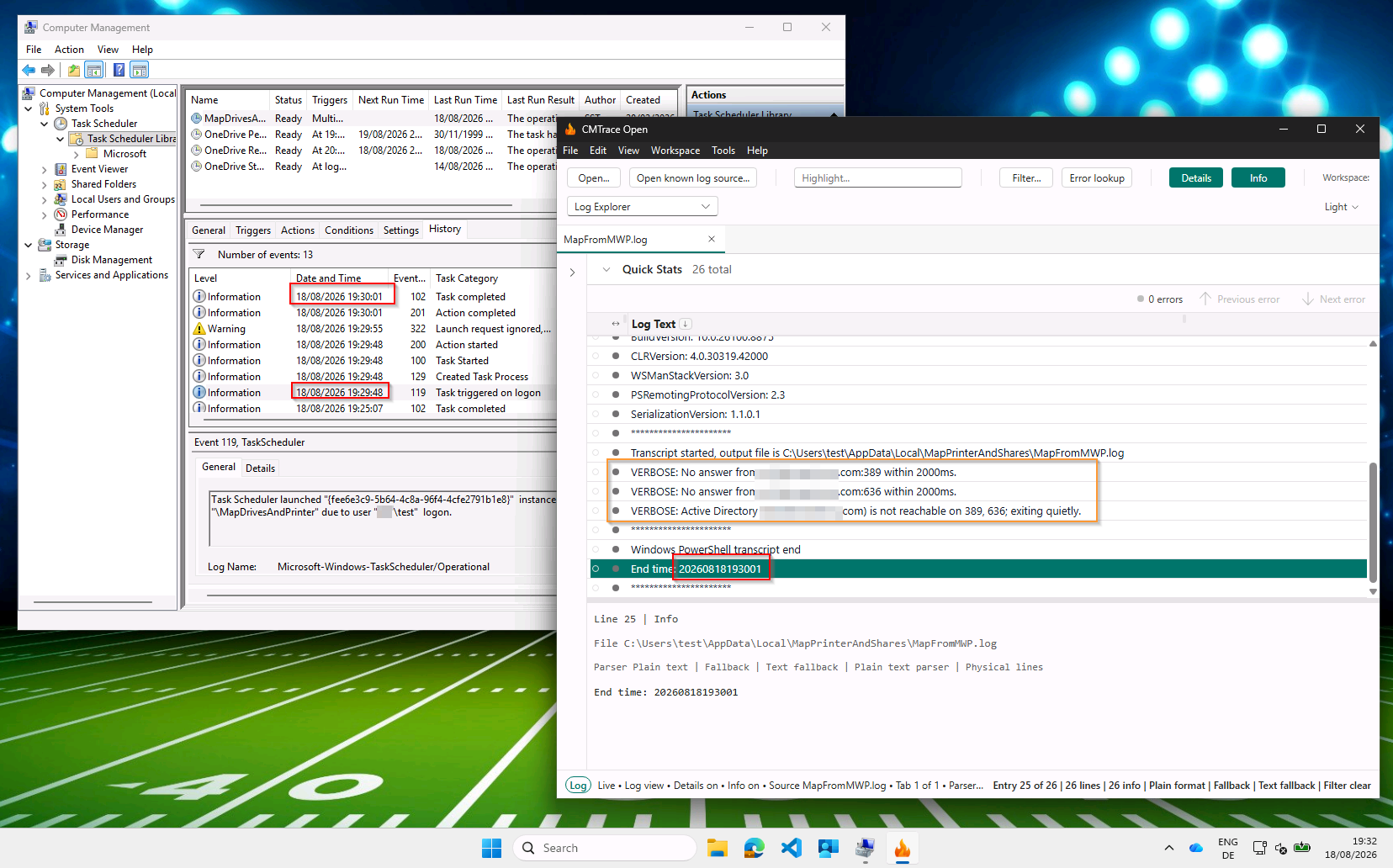Image resolution: width=1393 pixels, height=868 pixels.
Task: Select the Performance node icon
Action: click(x=61, y=214)
